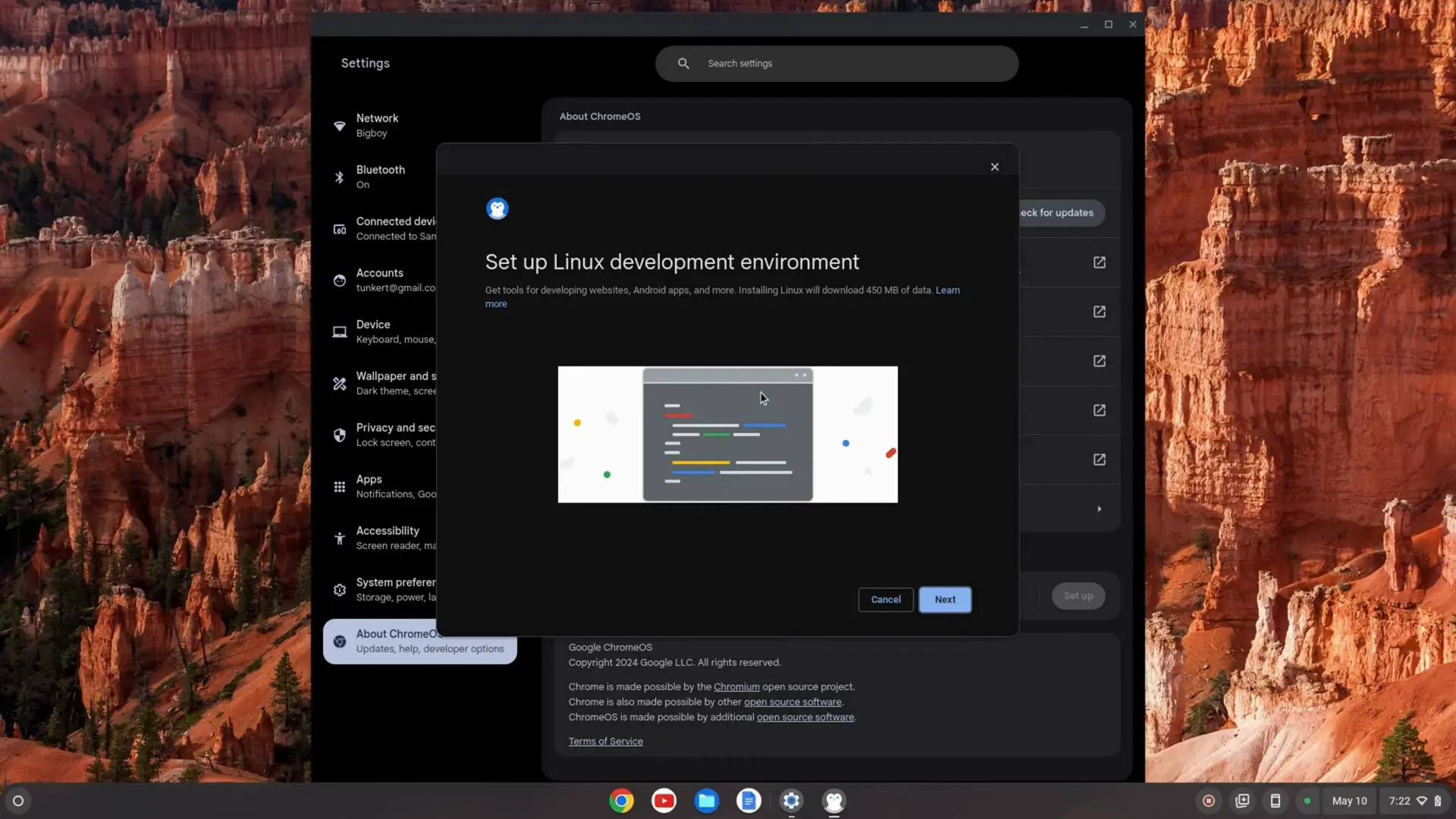Open System preferences section
The height and width of the screenshot is (819, 1456).
[381, 590]
